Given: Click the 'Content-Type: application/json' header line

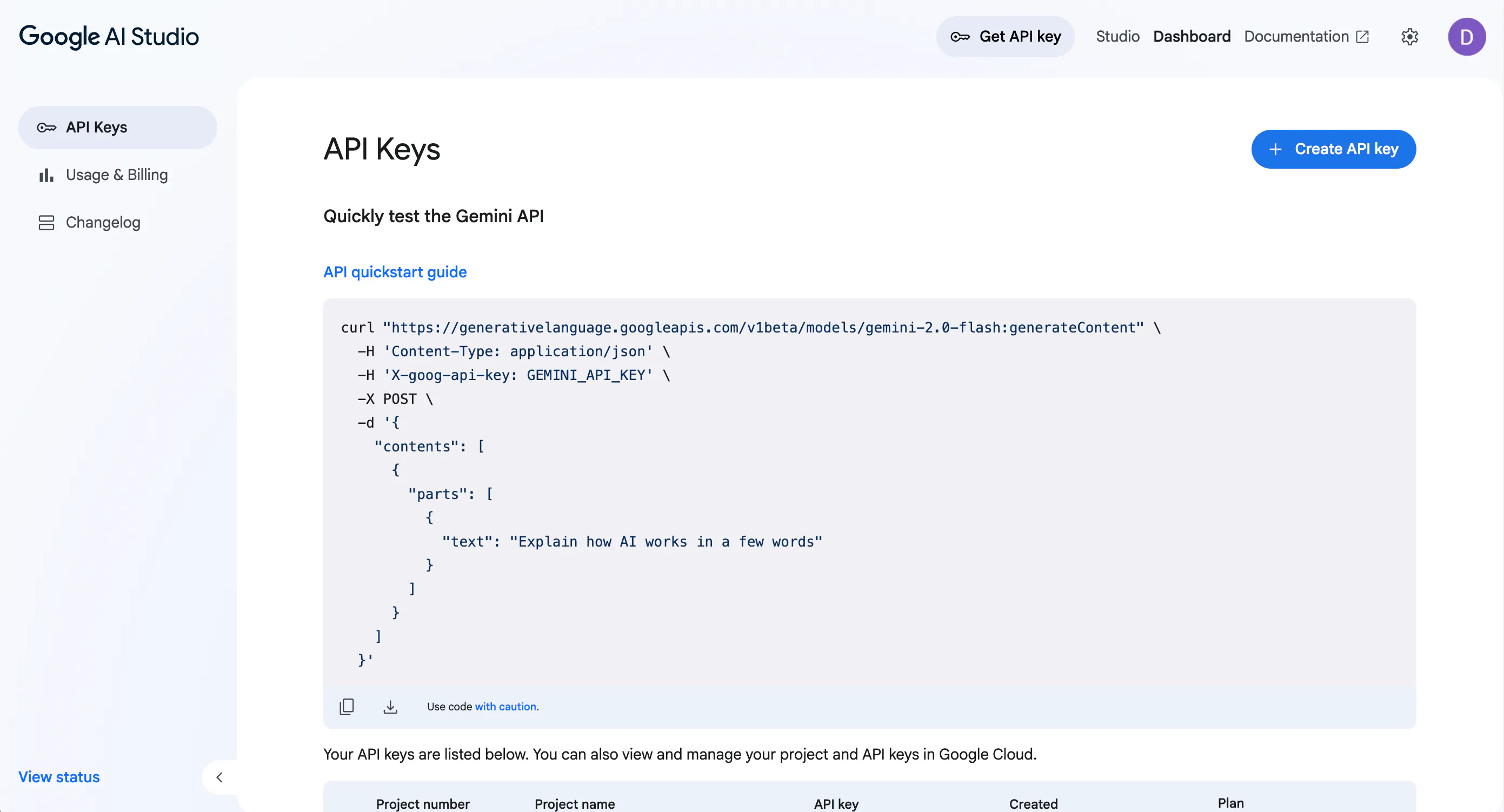Looking at the screenshot, I should [514, 351].
